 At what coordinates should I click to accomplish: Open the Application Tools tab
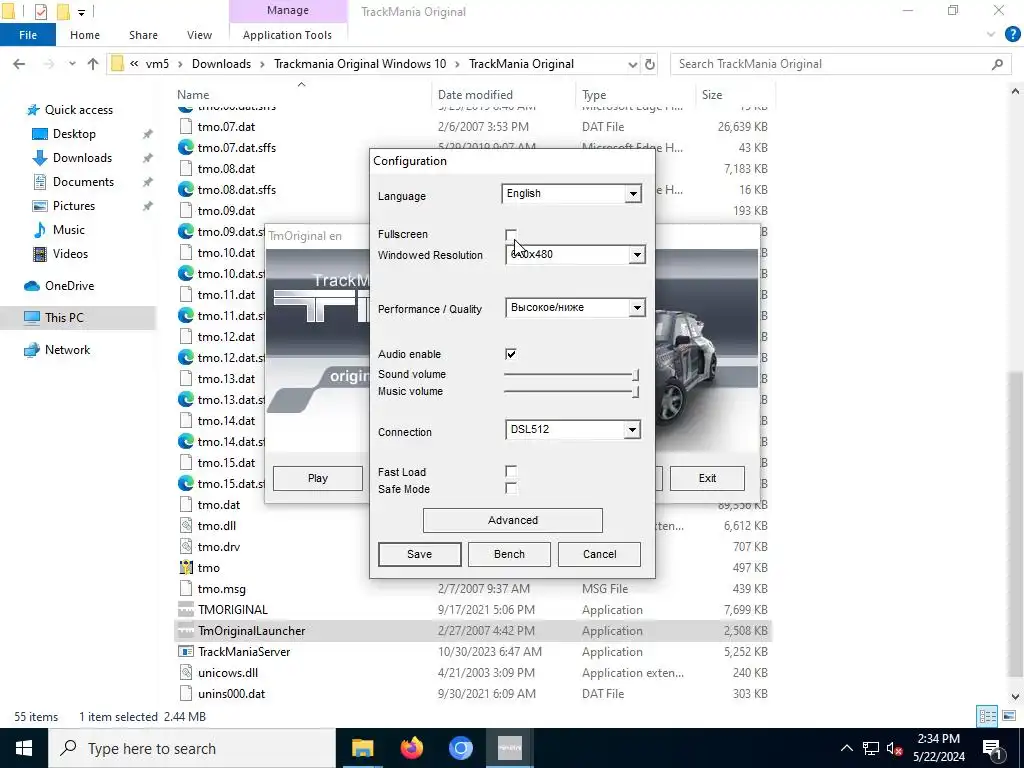tap(287, 35)
